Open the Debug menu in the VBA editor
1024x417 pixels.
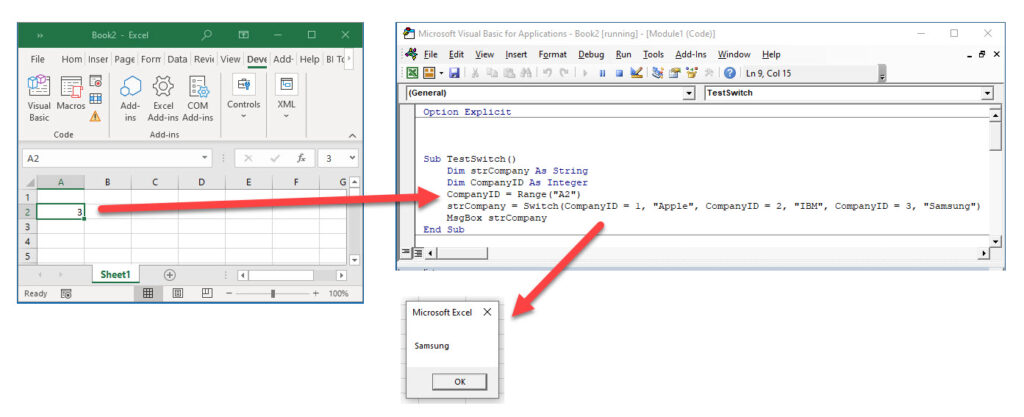[590, 54]
